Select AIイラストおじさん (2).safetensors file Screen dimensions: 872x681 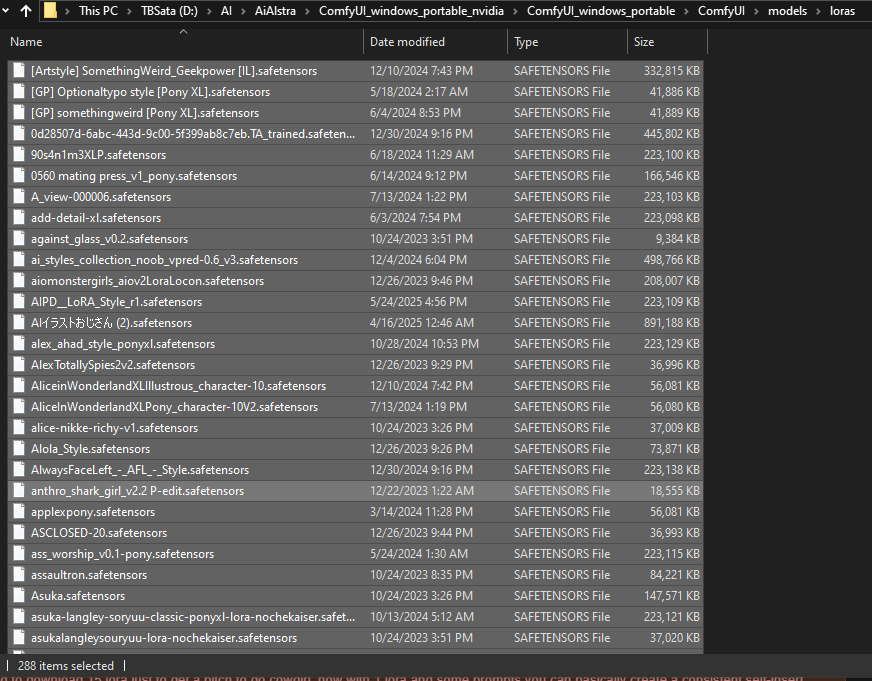pyautogui.click(x=111, y=323)
